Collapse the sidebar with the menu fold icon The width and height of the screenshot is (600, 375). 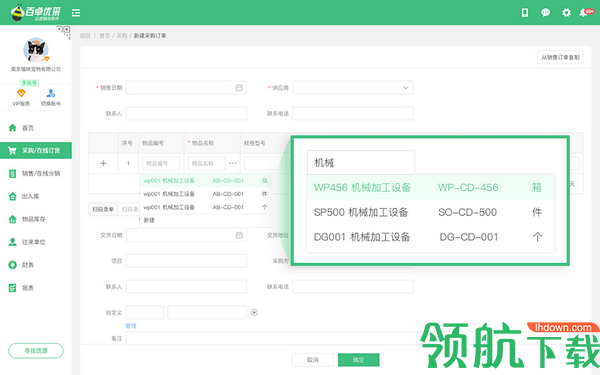(x=76, y=13)
